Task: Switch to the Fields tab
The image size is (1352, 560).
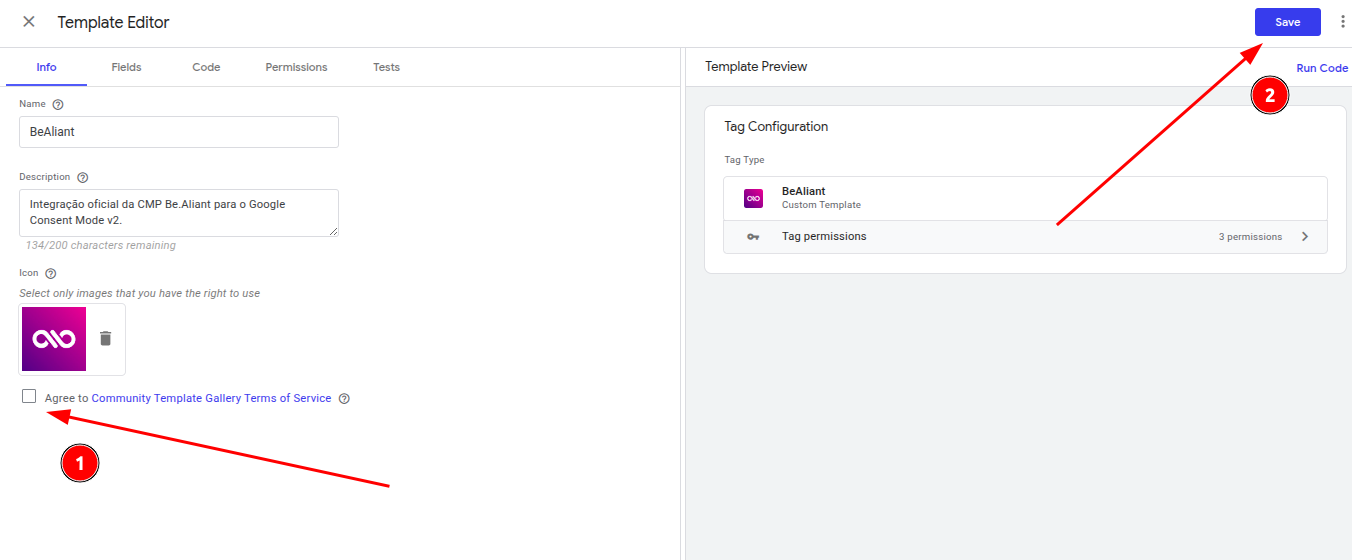Action: [126, 67]
